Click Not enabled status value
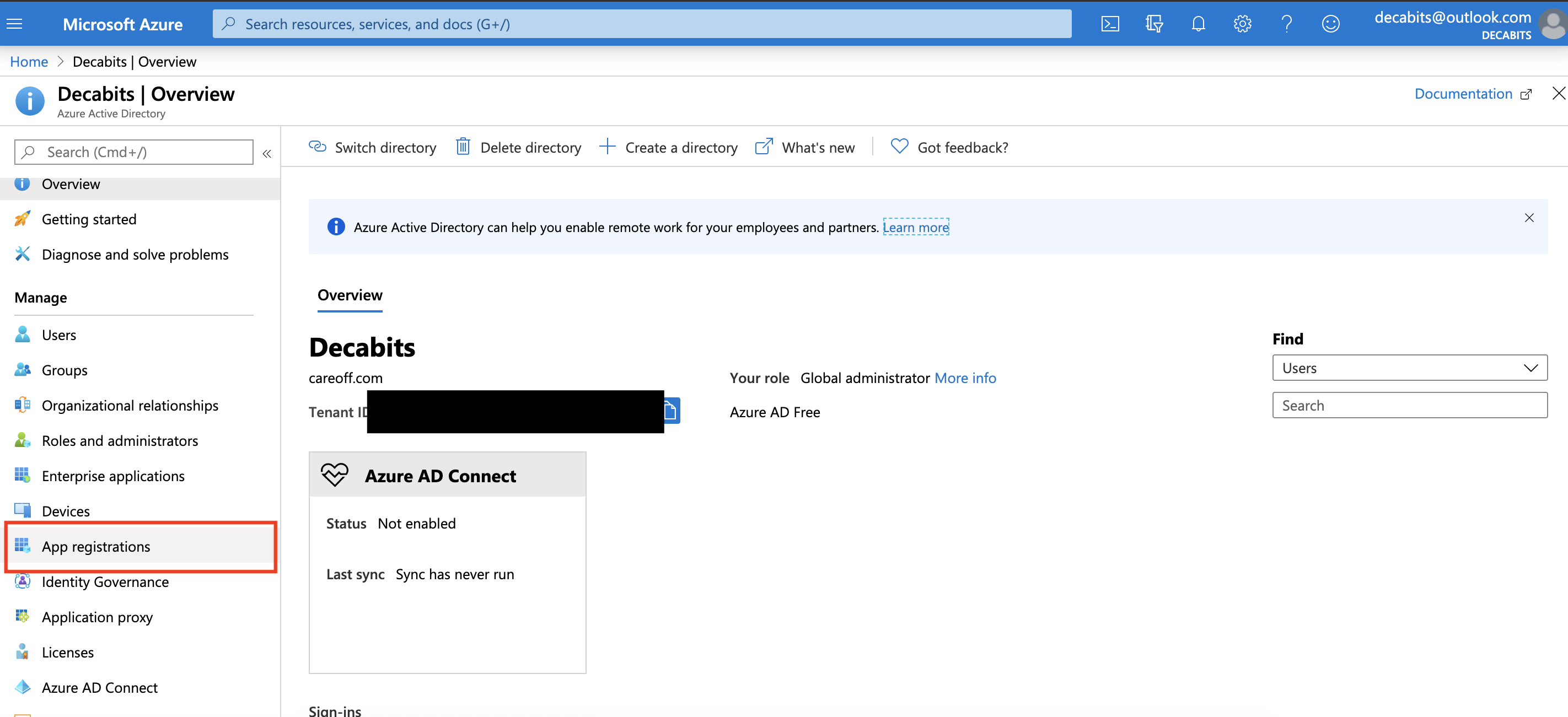1568x717 pixels. (x=417, y=524)
